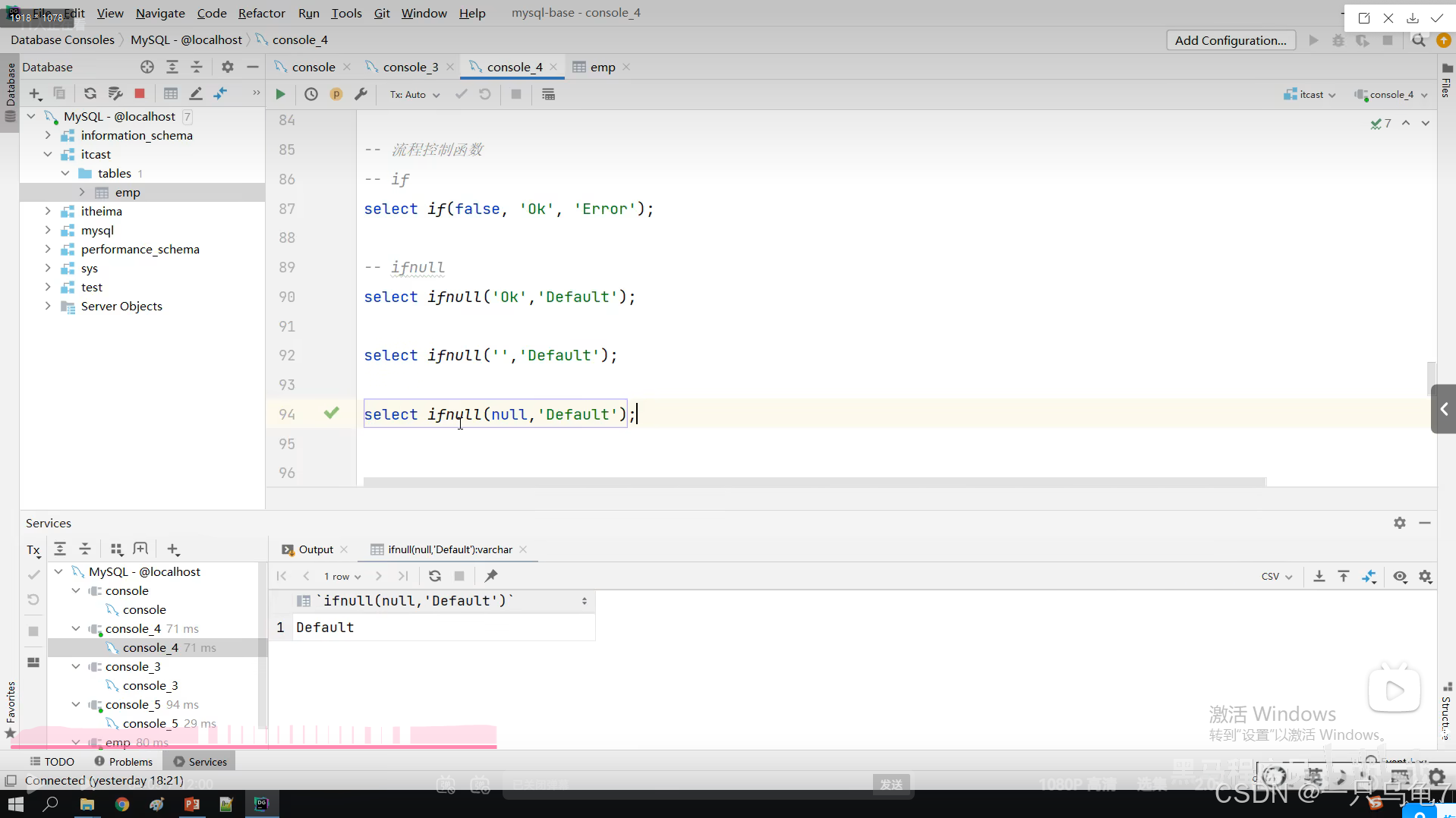This screenshot has width=1456, height=818.
Task: Expand all nodes in Database panel
Action: (172, 67)
